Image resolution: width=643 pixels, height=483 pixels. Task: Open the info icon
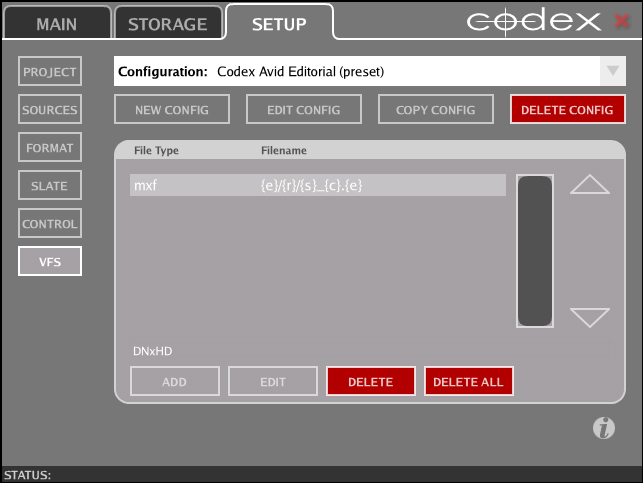(604, 428)
